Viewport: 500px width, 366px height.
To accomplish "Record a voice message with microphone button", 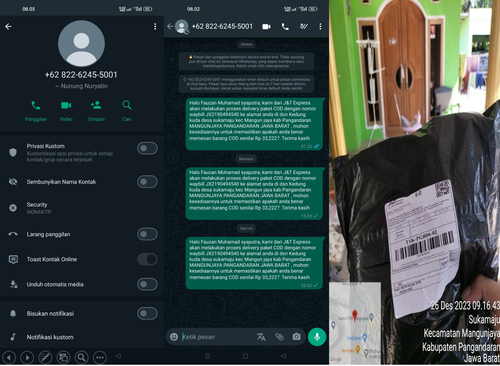I will point(317,337).
